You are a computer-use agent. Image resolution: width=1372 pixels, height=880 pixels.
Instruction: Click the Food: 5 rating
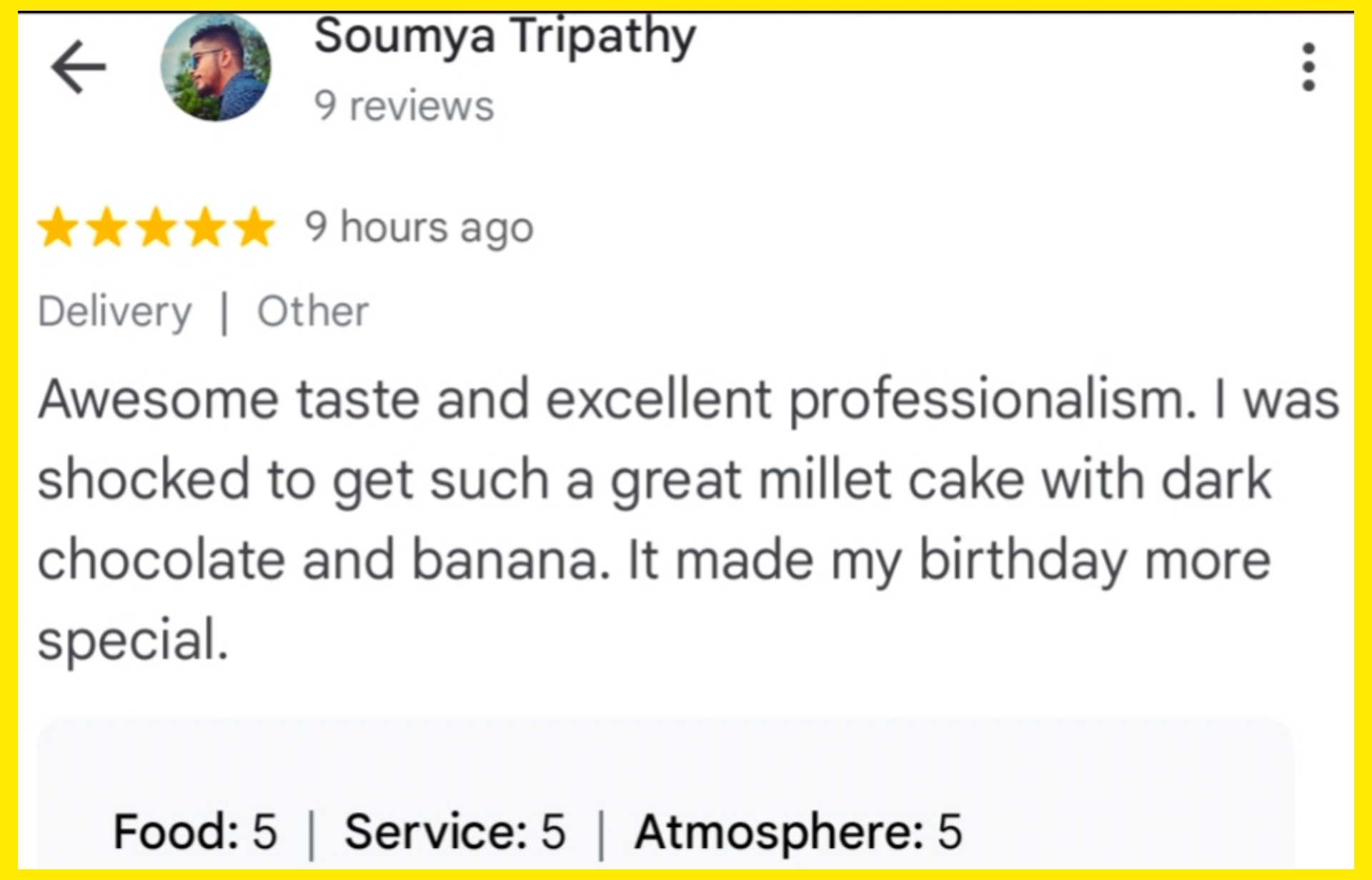195,831
